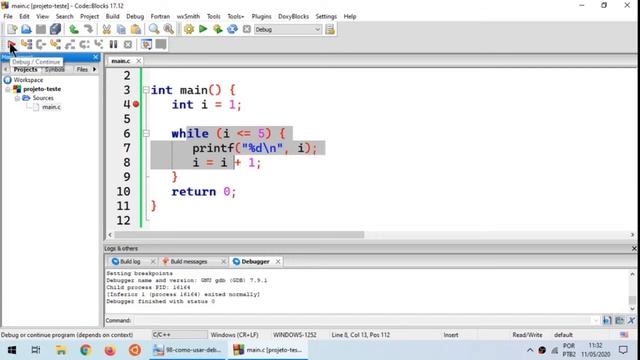Image resolution: width=640 pixels, height=360 pixels.
Task: Collapse while loop fold at line 6
Action: click(146, 133)
